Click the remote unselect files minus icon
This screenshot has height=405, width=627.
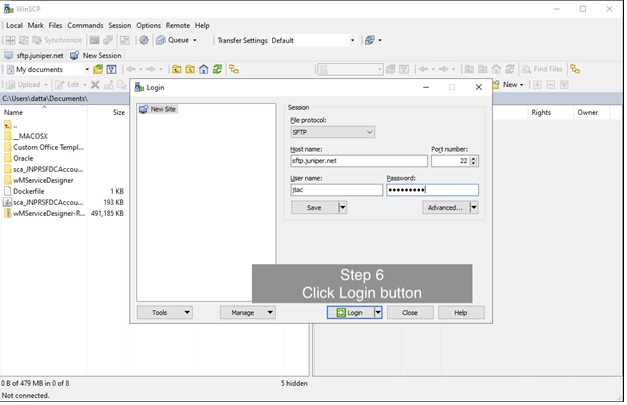click(x=551, y=85)
